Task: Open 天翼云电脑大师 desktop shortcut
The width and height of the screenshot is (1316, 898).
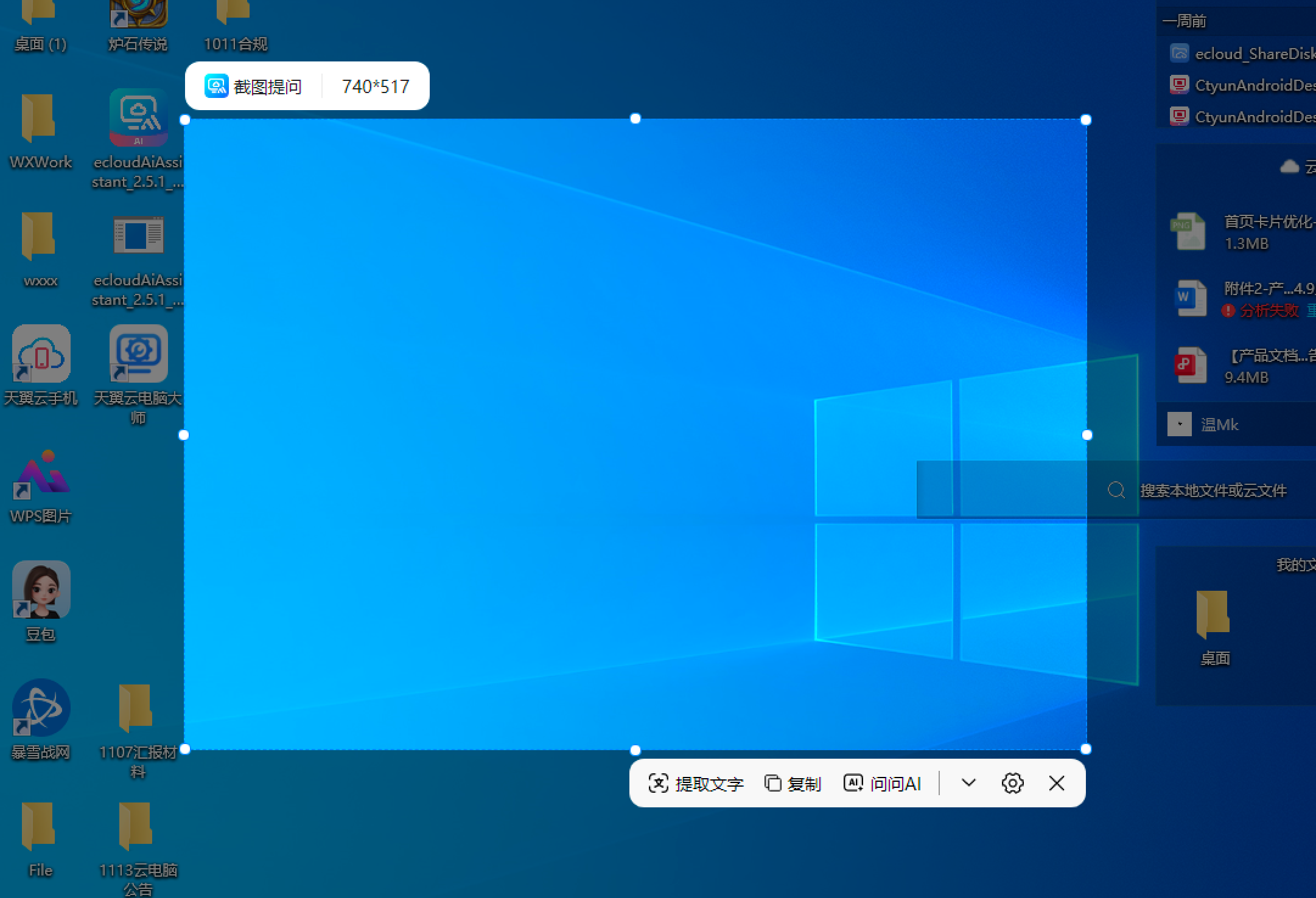Action: [138, 355]
